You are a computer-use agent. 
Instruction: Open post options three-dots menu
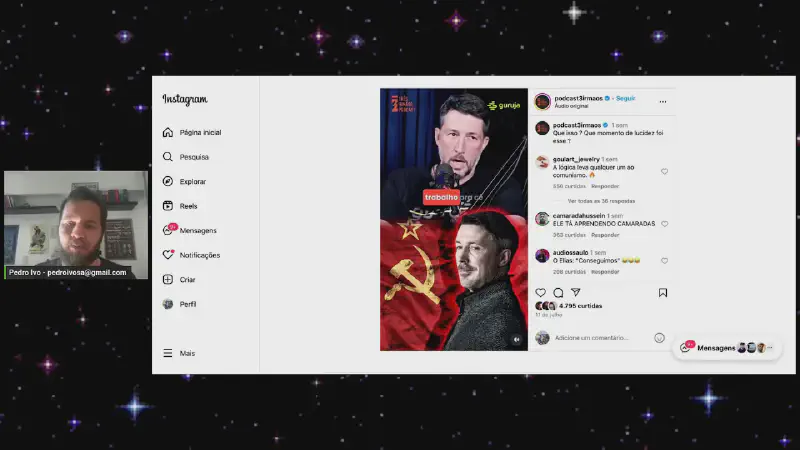pos(663,102)
